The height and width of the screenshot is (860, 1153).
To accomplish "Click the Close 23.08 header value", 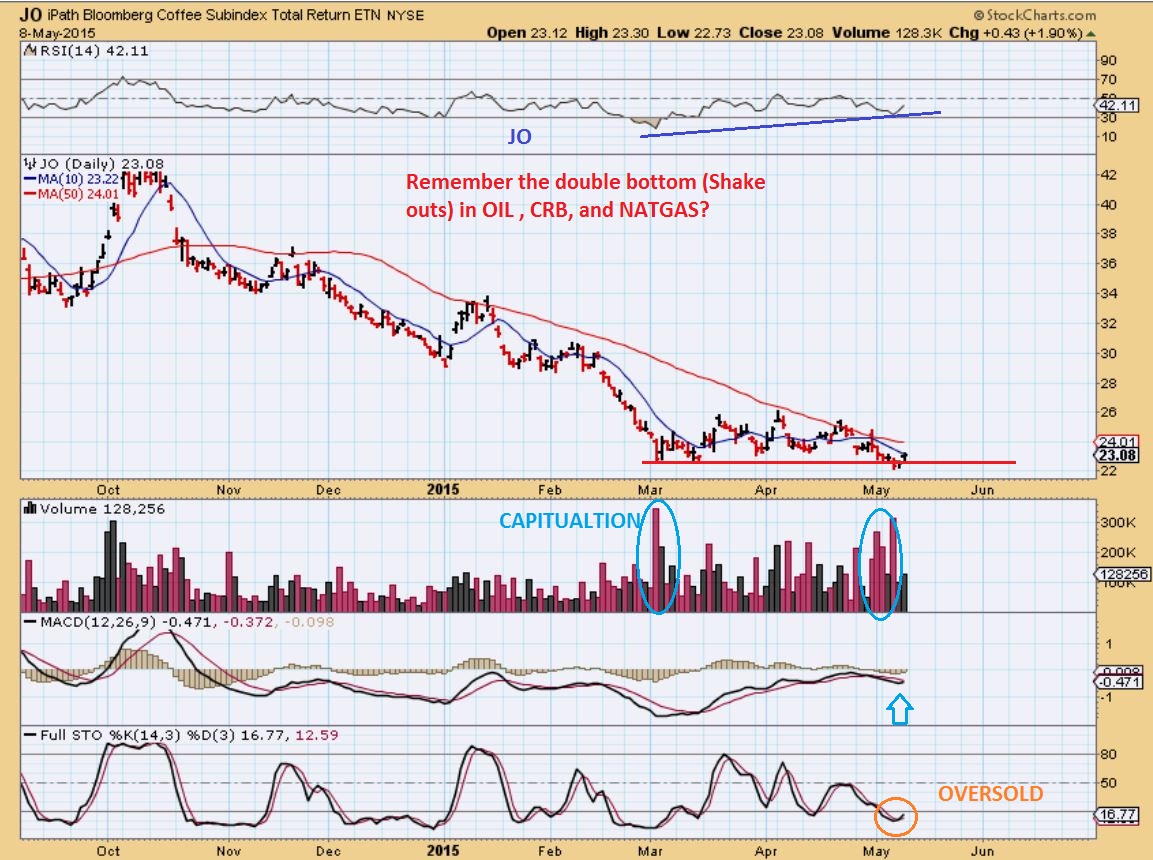I will click(x=782, y=33).
